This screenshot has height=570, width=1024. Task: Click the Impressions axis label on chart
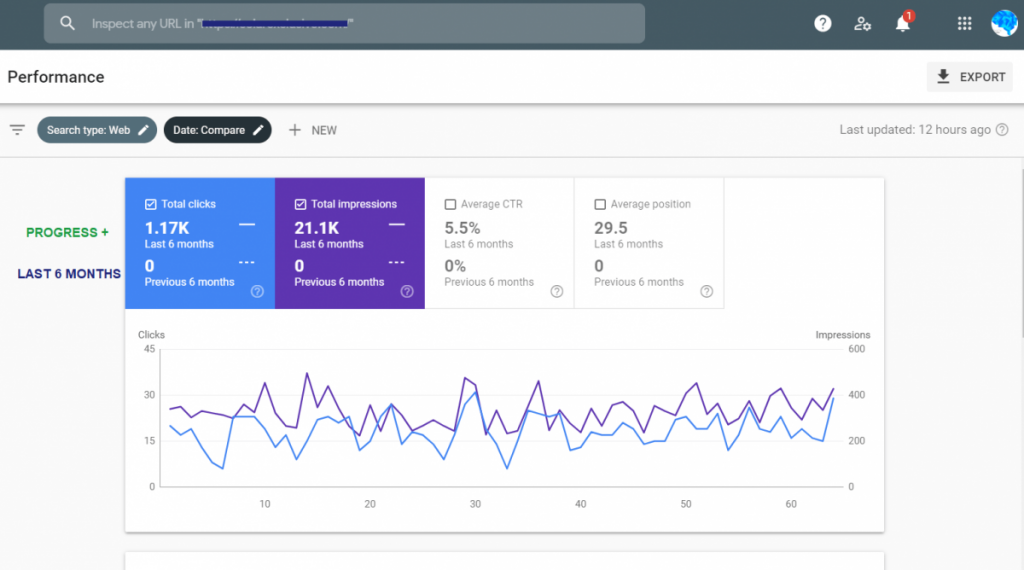click(842, 334)
